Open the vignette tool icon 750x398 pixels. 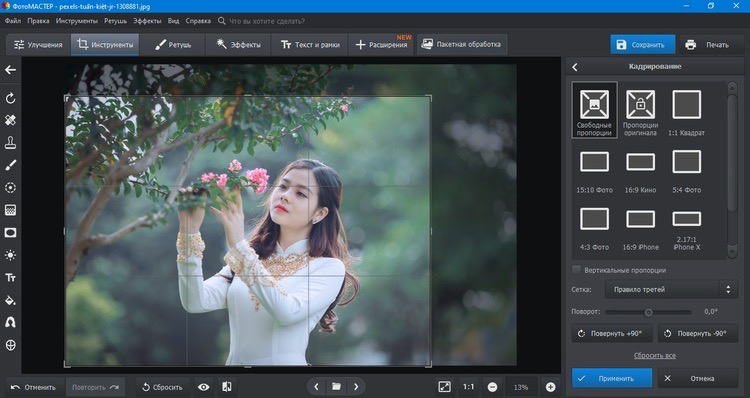click(11, 232)
